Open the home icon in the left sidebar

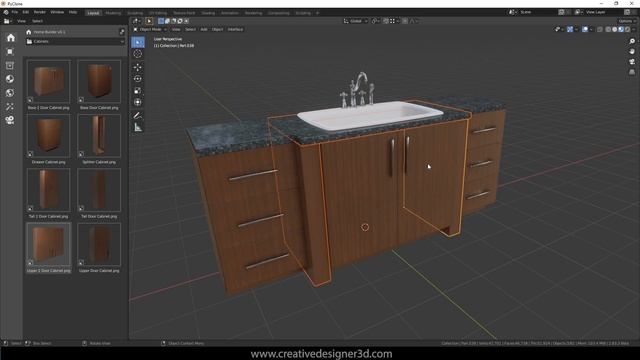click(11, 38)
